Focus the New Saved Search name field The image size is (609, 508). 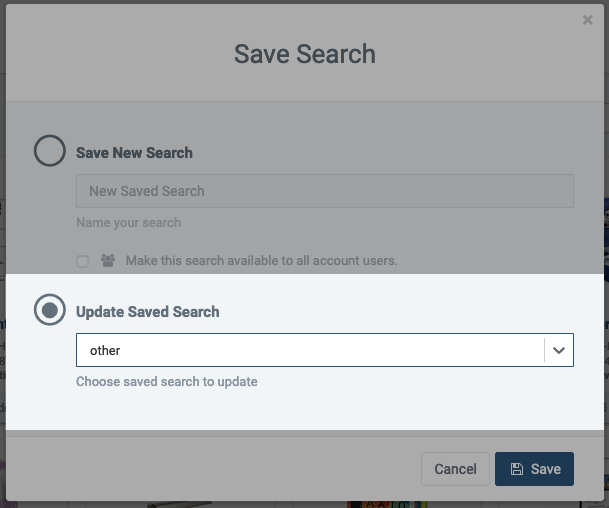[x=325, y=191]
